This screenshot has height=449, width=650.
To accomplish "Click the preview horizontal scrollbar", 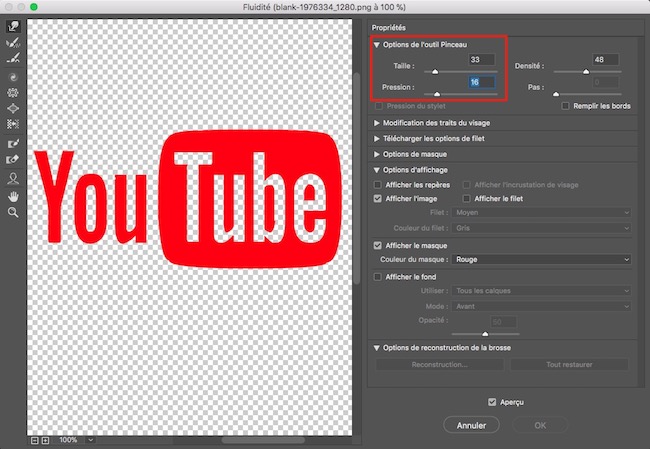I will tap(264, 440).
